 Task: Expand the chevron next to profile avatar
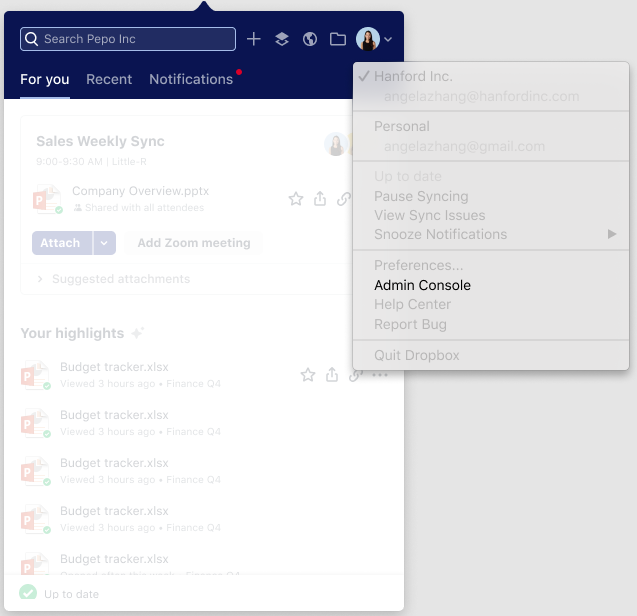coord(388,39)
